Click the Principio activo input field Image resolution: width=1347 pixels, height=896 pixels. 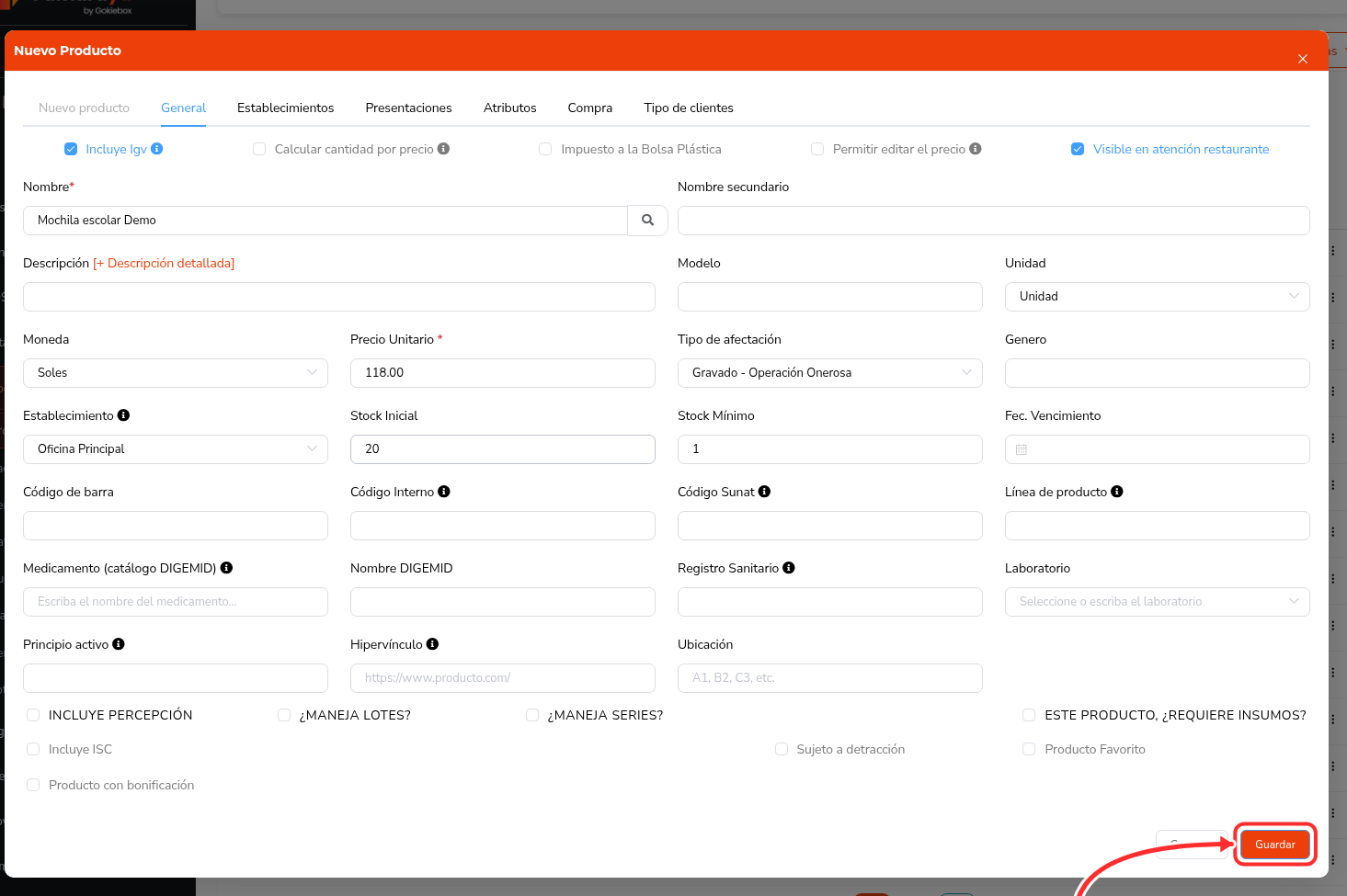click(x=176, y=678)
